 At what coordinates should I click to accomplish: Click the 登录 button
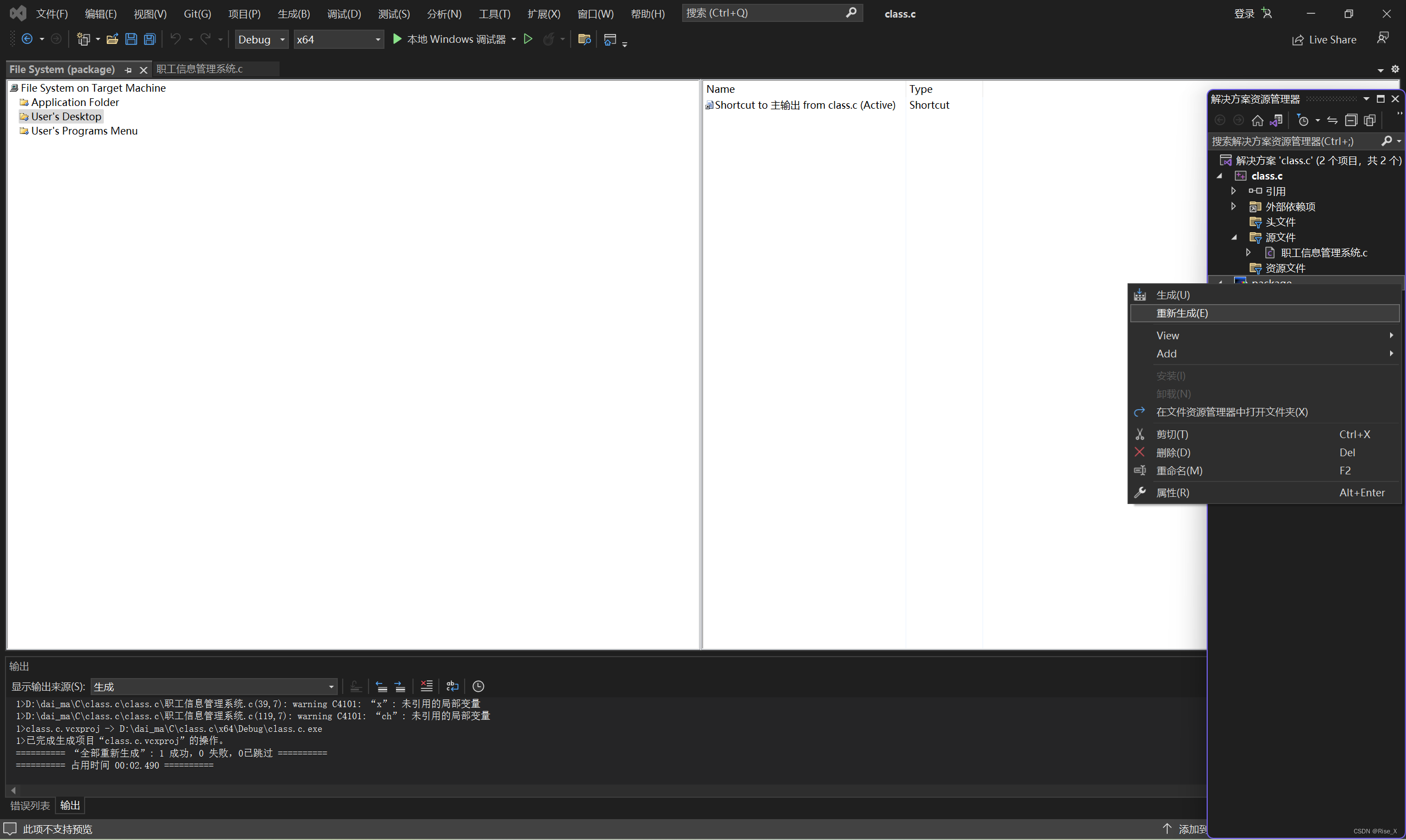coord(1243,13)
